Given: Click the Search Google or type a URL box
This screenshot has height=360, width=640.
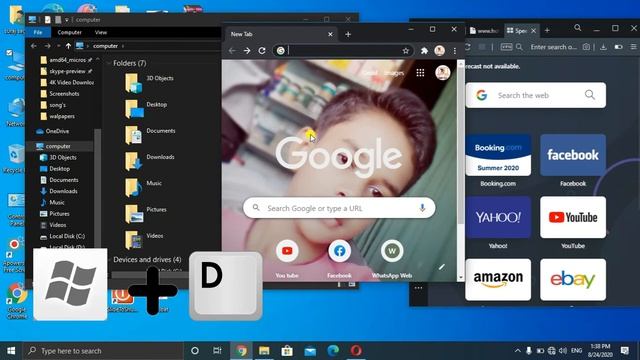Looking at the screenshot, I should [x=339, y=208].
